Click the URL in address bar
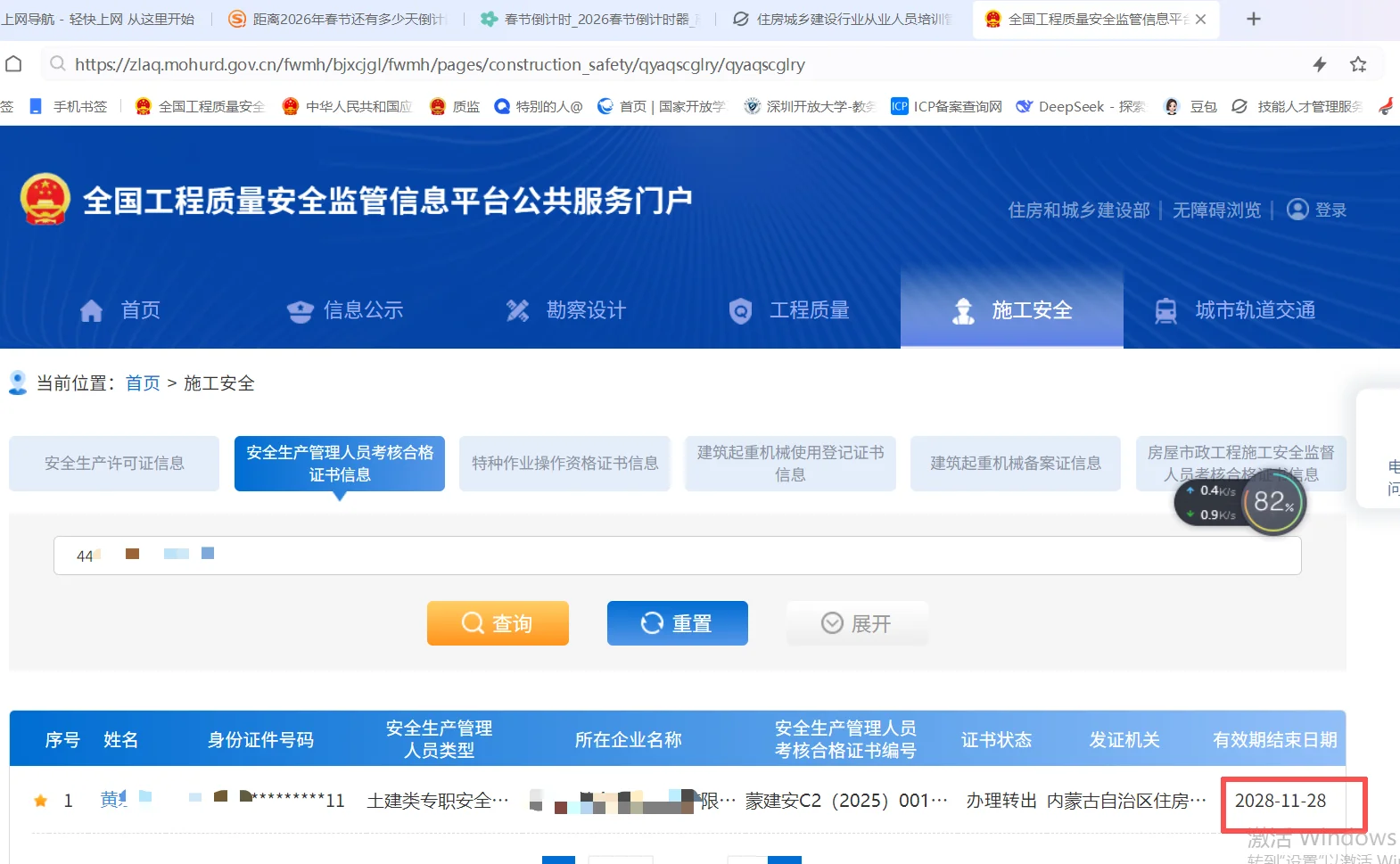Viewport: 1400px width, 864px height. 440,64
